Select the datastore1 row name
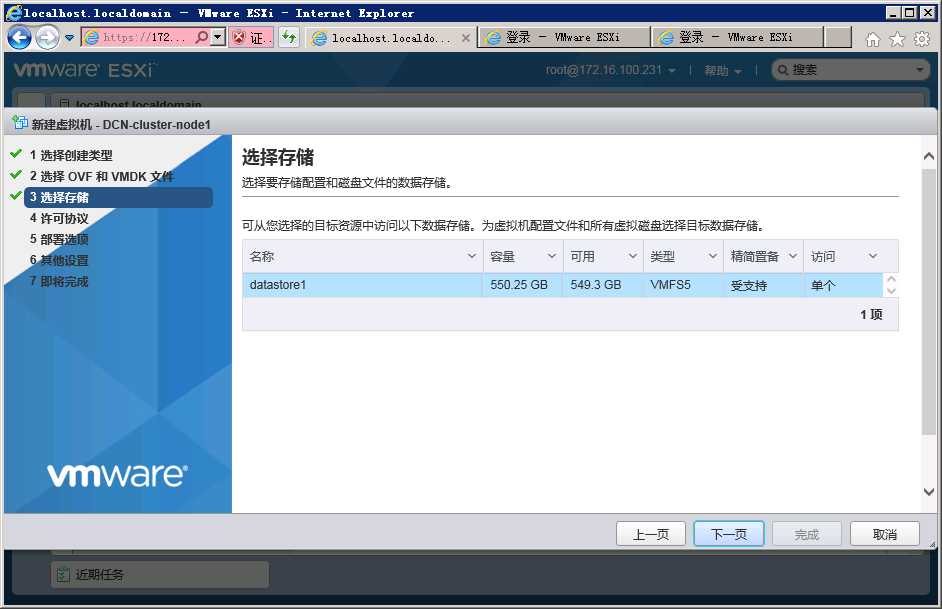This screenshot has height=609, width=942. [278, 285]
